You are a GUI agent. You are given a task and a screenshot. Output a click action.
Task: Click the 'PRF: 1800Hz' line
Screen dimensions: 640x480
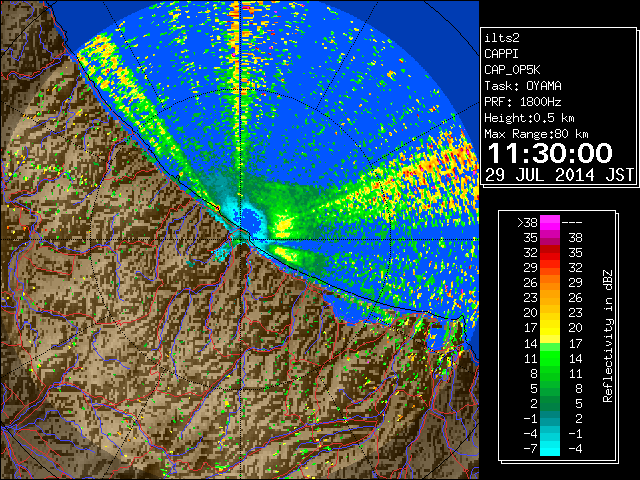point(523,102)
